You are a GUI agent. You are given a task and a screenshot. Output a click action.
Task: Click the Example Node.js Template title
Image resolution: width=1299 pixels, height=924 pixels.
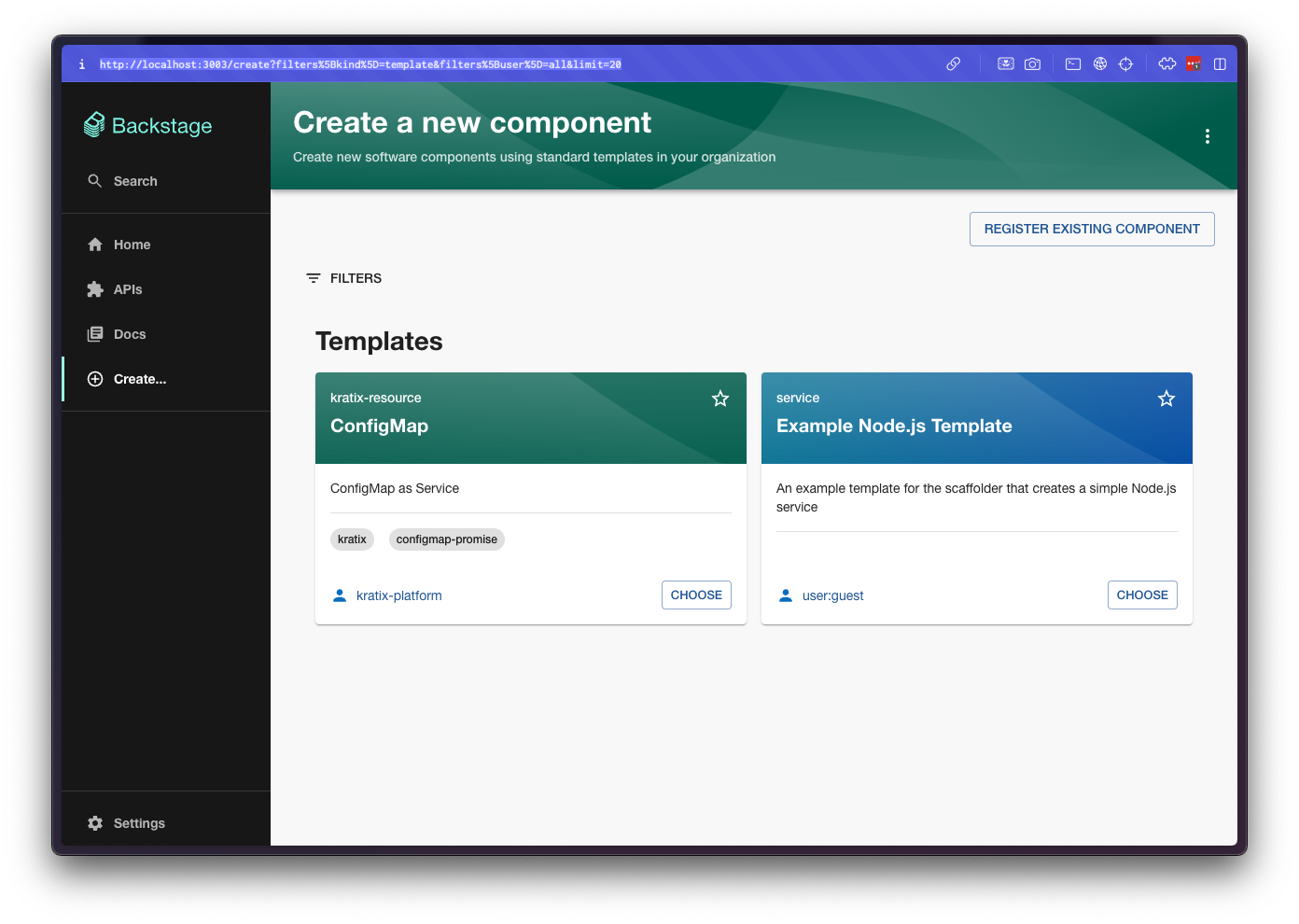pos(894,426)
